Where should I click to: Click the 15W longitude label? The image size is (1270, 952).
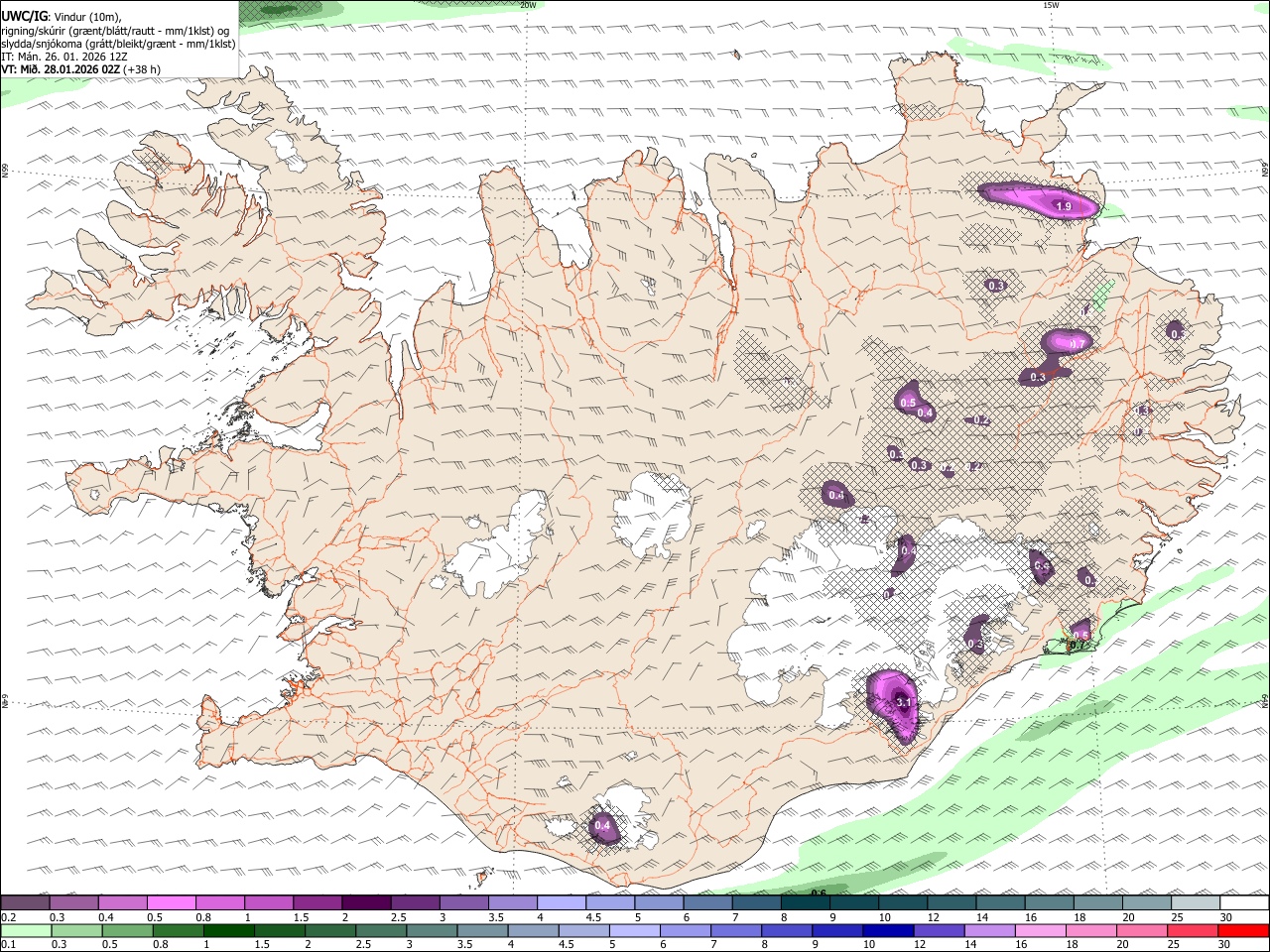[1051, 5]
